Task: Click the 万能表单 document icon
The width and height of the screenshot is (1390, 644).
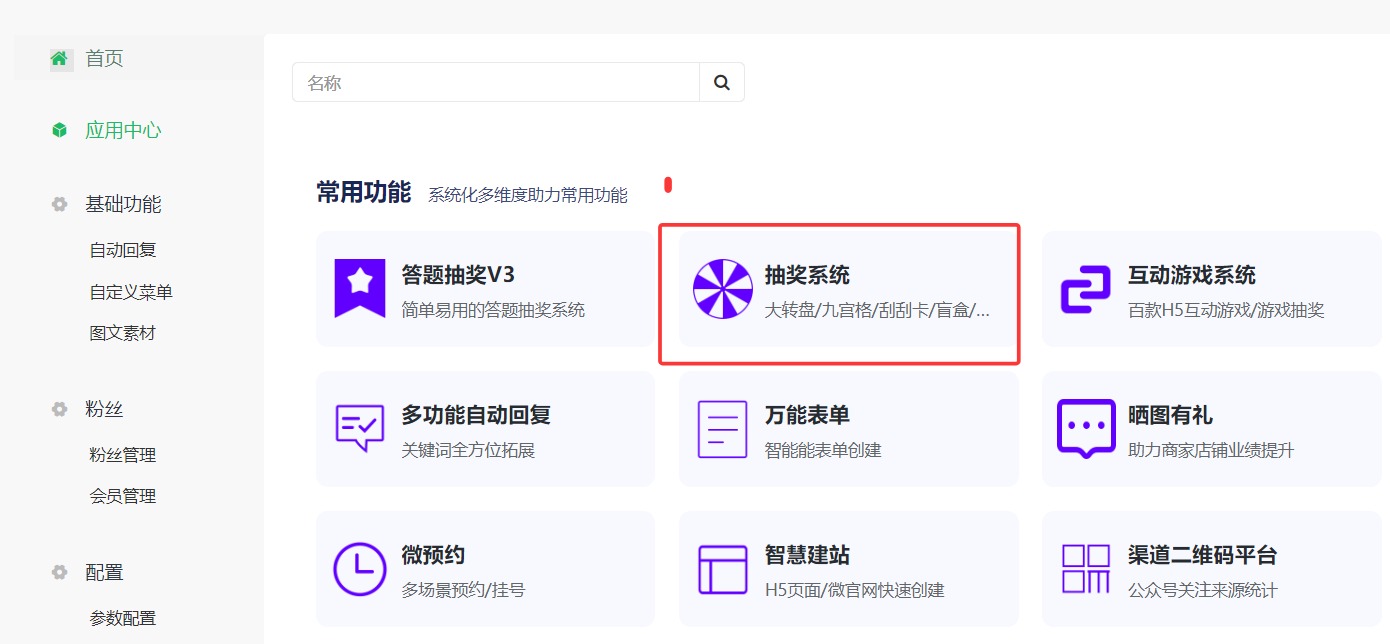Action: (722, 429)
